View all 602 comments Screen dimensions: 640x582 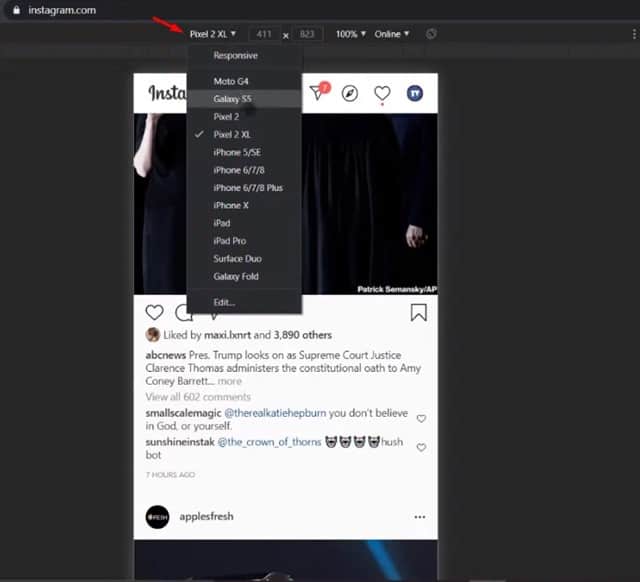pyautogui.click(x=198, y=397)
